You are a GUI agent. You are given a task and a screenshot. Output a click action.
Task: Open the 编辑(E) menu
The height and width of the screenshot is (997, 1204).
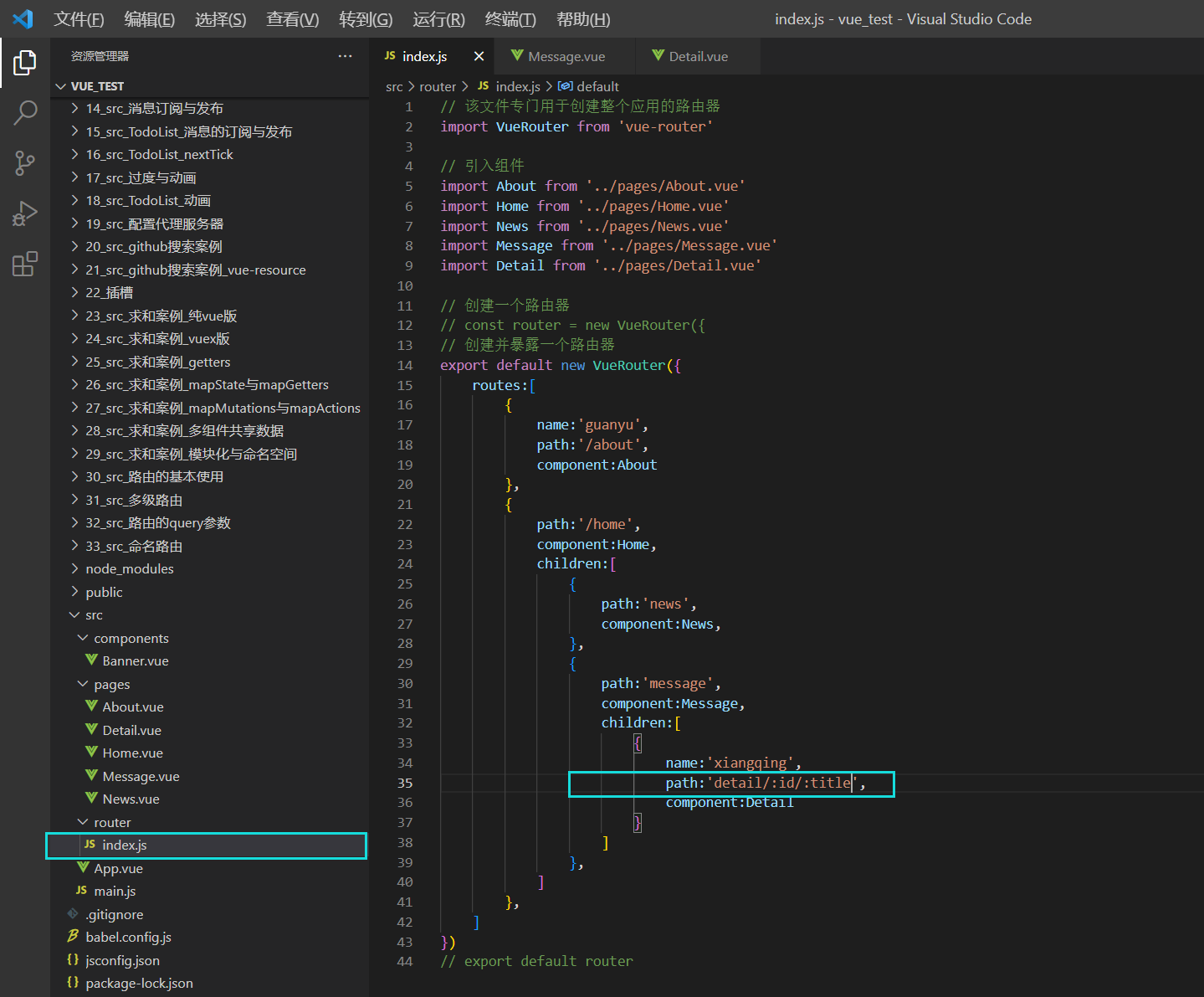pos(150,19)
